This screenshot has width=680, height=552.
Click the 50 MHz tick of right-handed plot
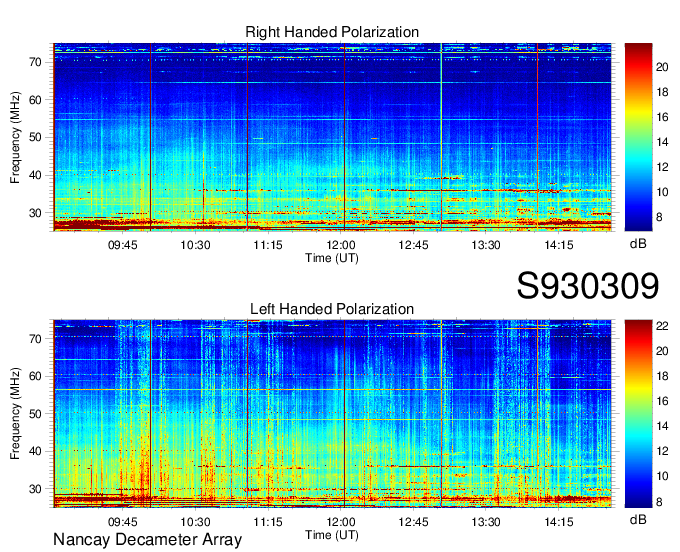point(36,138)
